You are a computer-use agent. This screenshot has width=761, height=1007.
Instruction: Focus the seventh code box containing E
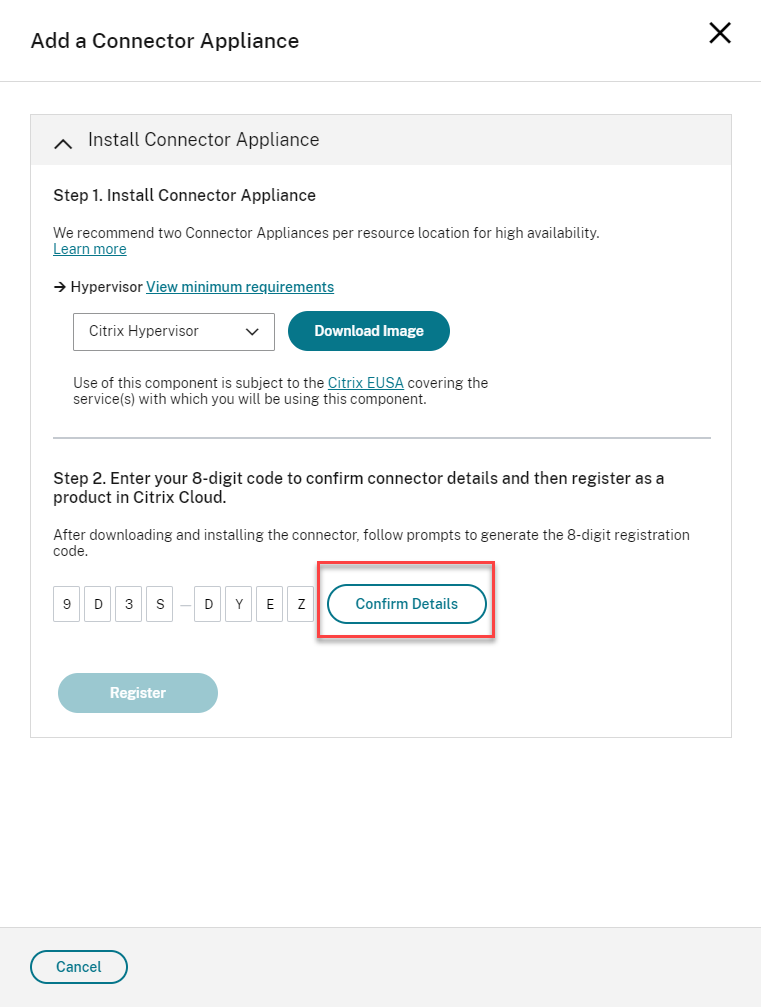pyautogui.click(x=270, y=604)
